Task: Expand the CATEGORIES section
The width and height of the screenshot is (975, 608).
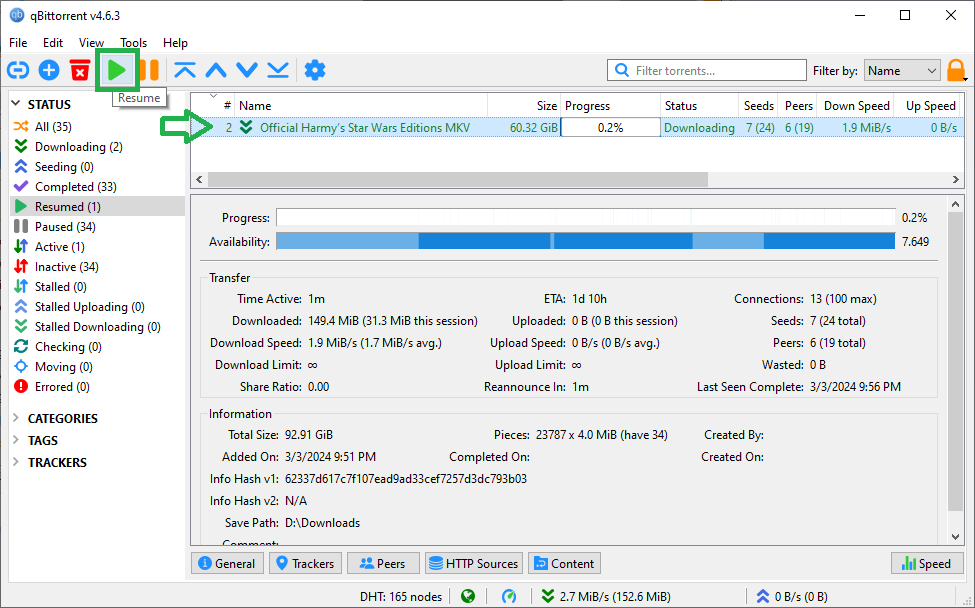Action: click(16, 418)
